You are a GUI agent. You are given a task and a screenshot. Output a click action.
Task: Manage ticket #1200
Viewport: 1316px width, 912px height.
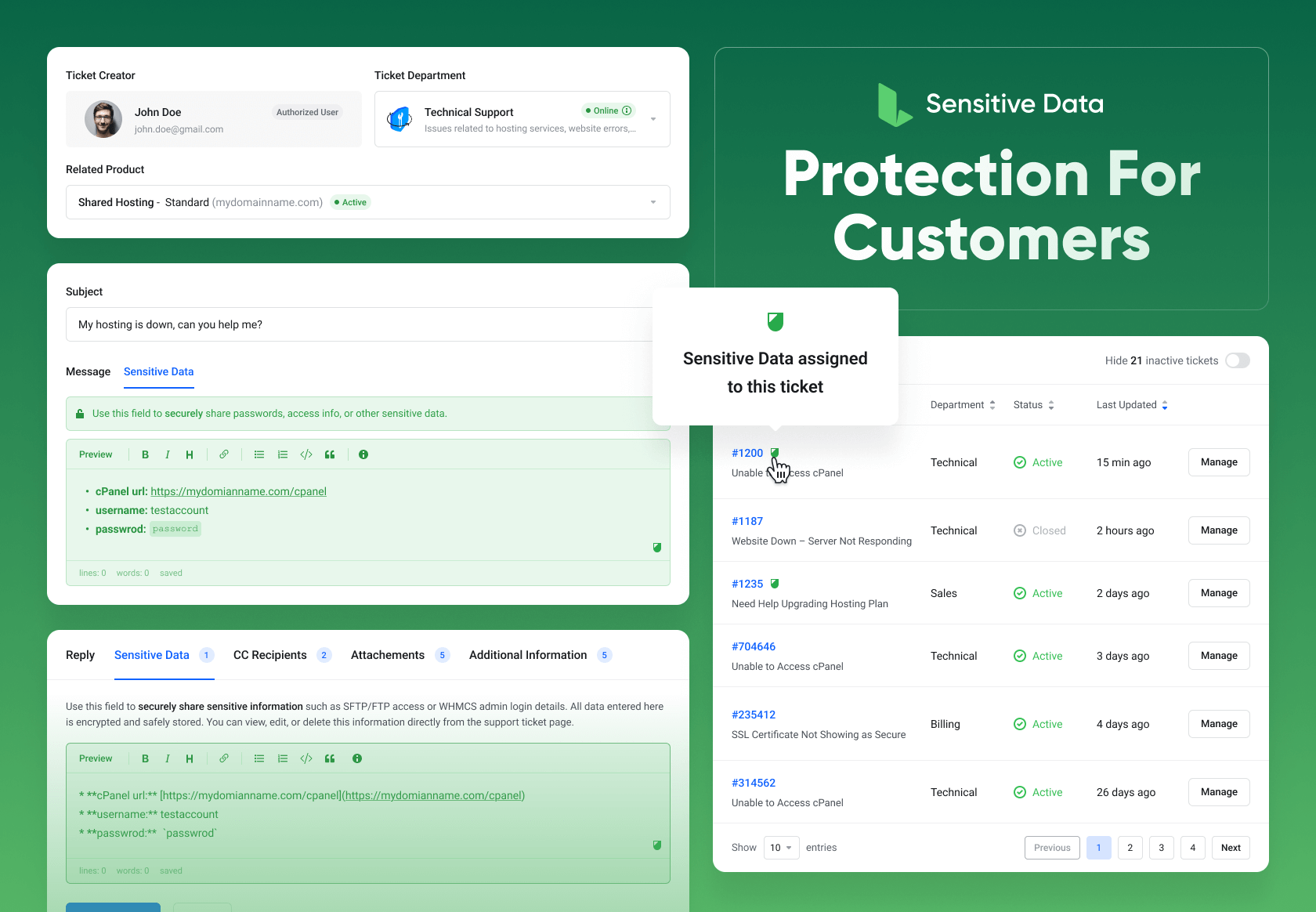tap(1219, 462)
